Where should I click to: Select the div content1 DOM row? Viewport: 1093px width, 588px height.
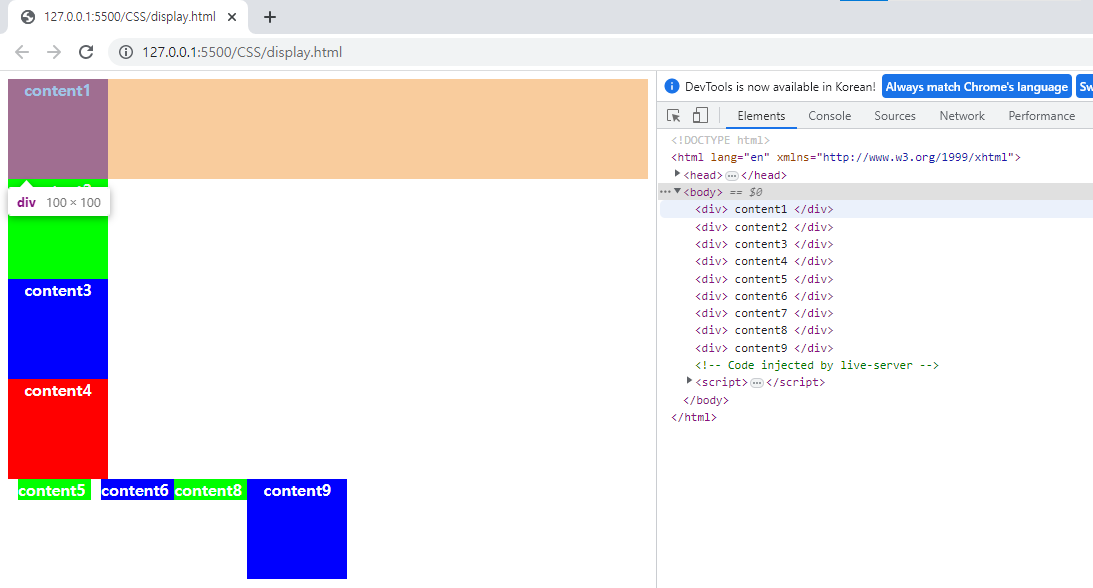(x=876, y=209)
